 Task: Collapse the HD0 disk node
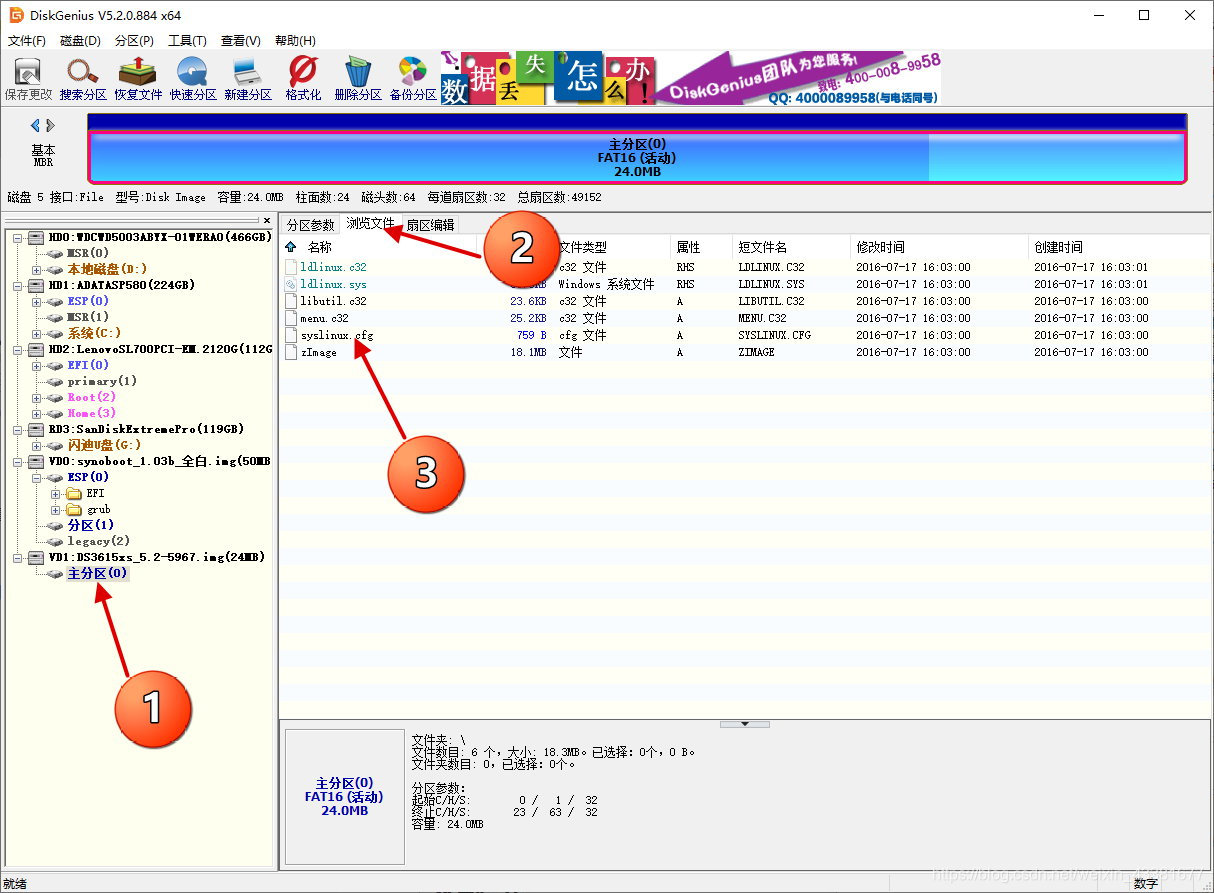tap(17, 238)
